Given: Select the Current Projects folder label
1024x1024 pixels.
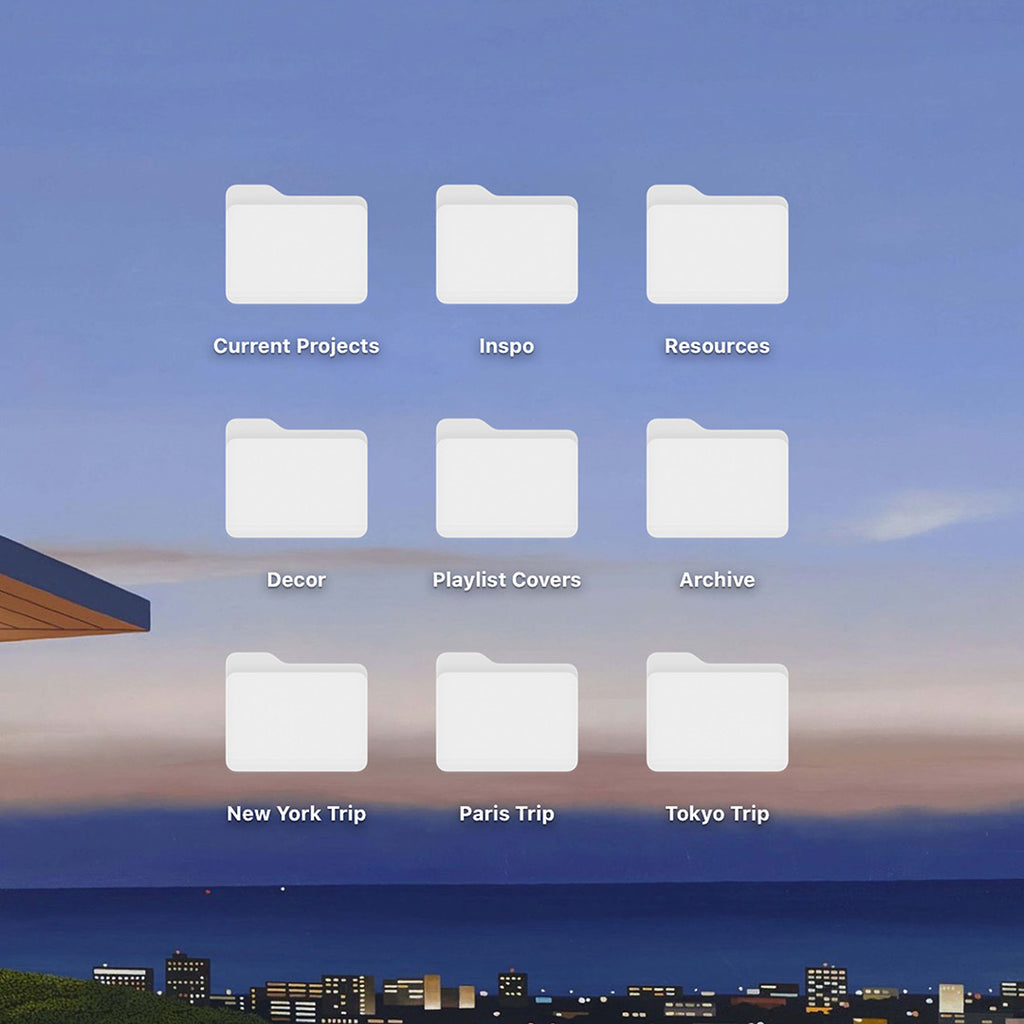Looking at the screenshot, I should pyautogui.click(x=296, y=346).
